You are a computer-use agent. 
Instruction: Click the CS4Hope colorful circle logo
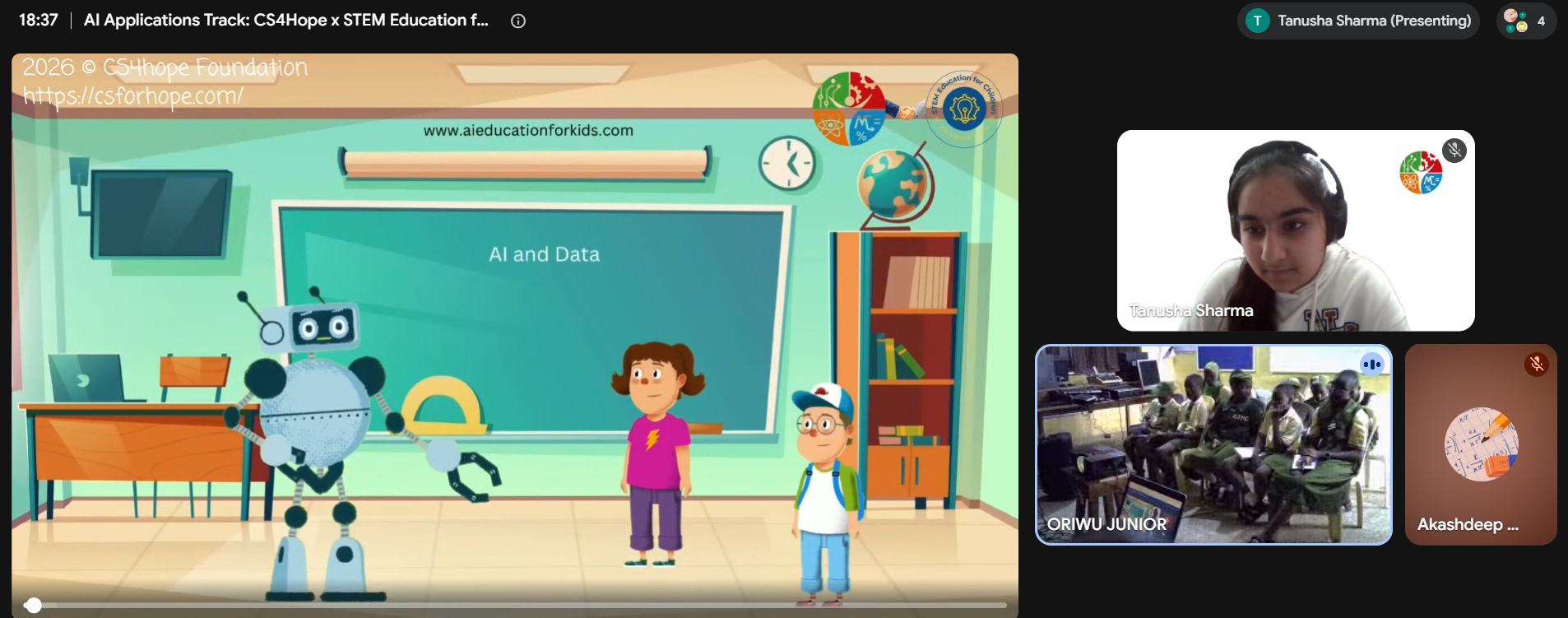[848, 109]
